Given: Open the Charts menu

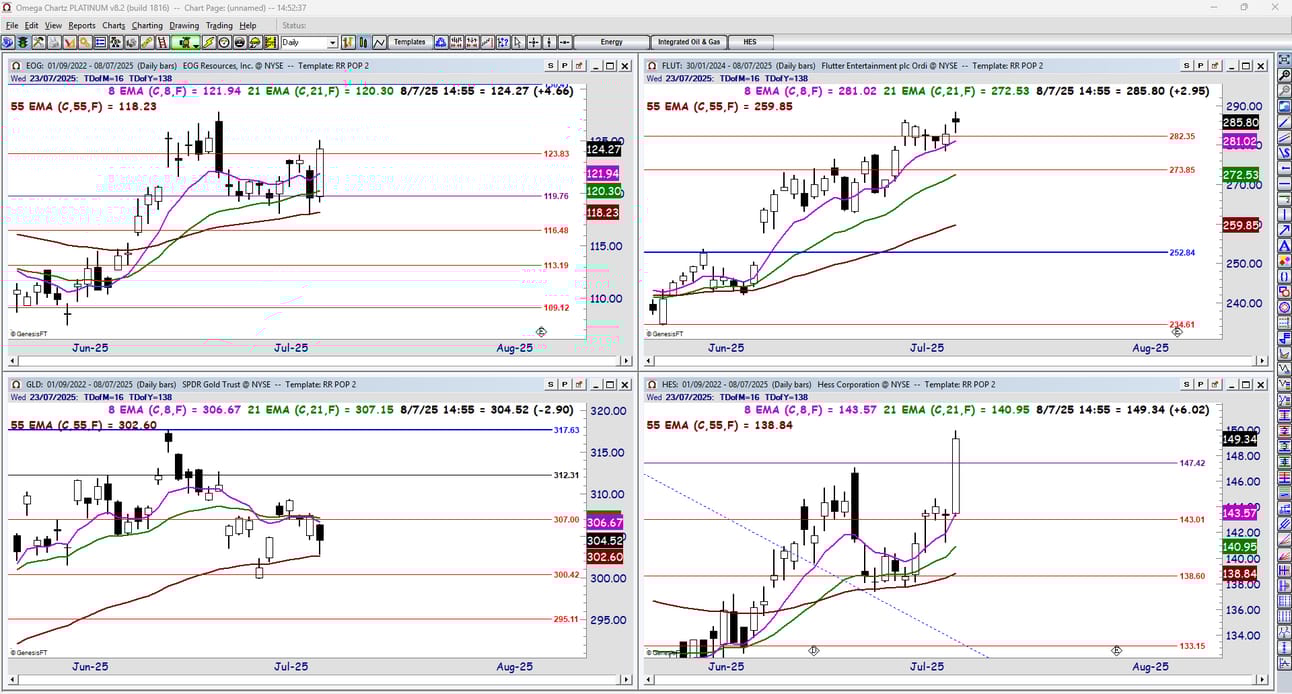Looking at the screenshot, I should coord(114,25).
